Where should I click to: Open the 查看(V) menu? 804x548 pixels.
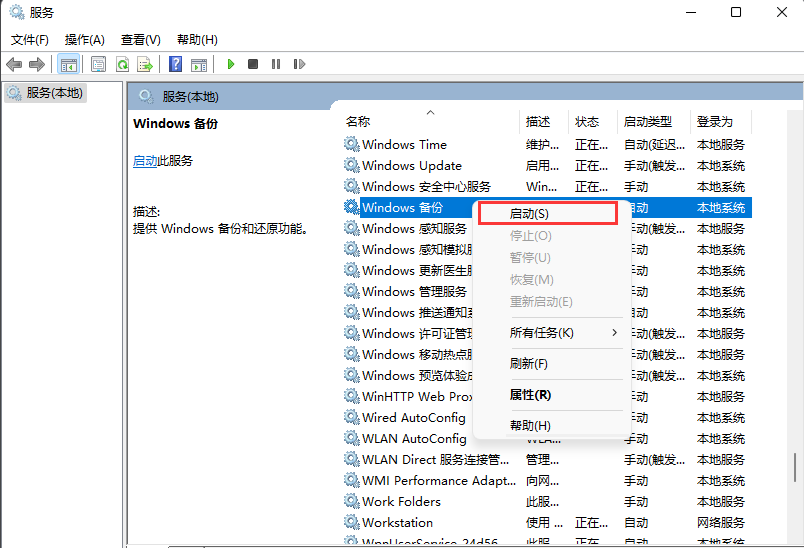[x=140, y=40]
